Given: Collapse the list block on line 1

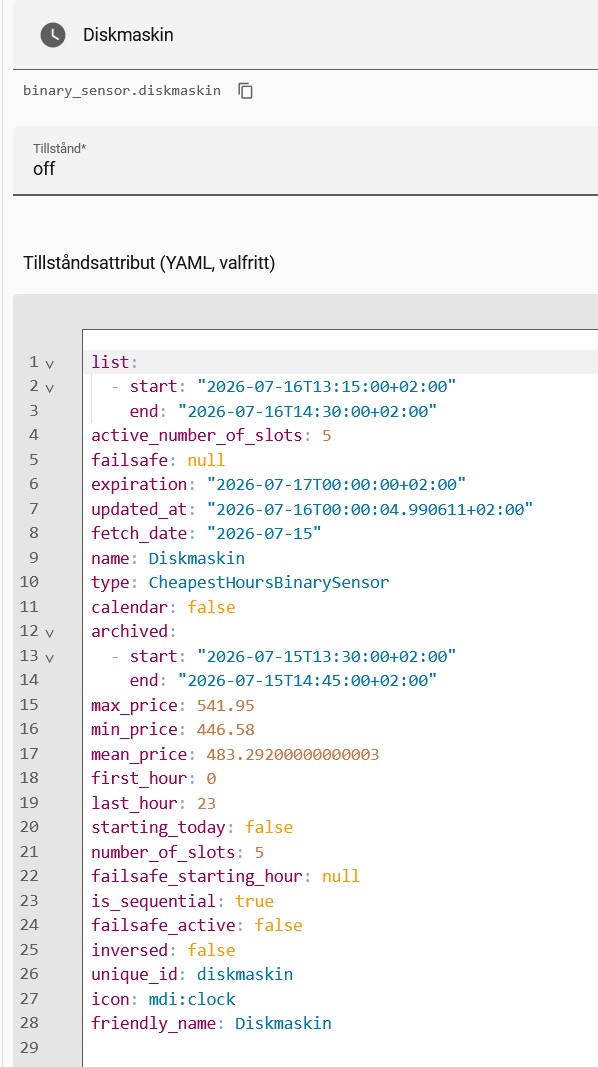Looking at the screenshot, I should (x=50, y=363).
